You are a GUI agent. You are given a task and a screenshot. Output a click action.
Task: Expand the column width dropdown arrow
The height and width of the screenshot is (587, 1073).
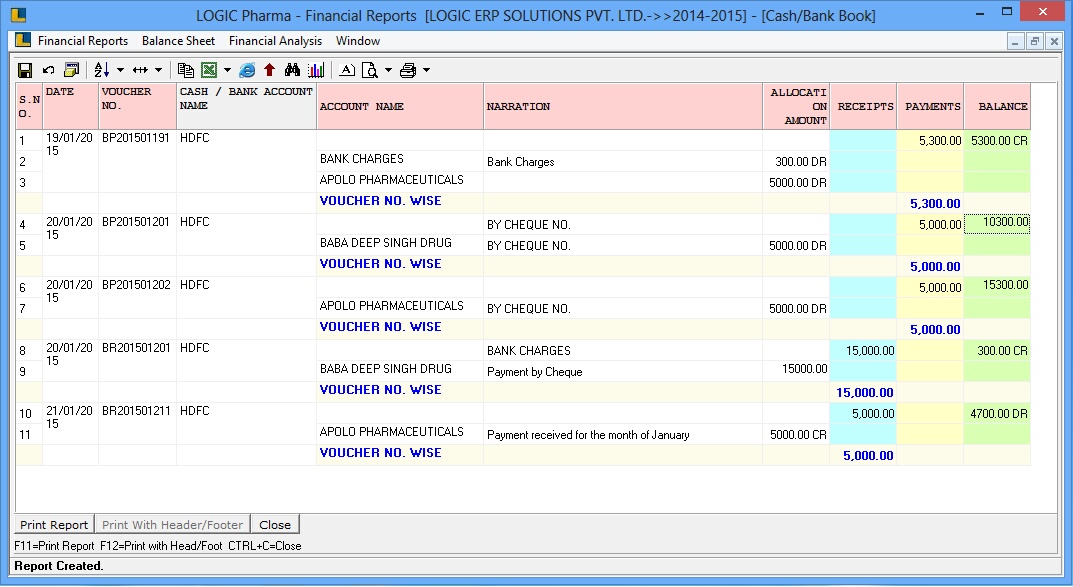click(158, 70)
